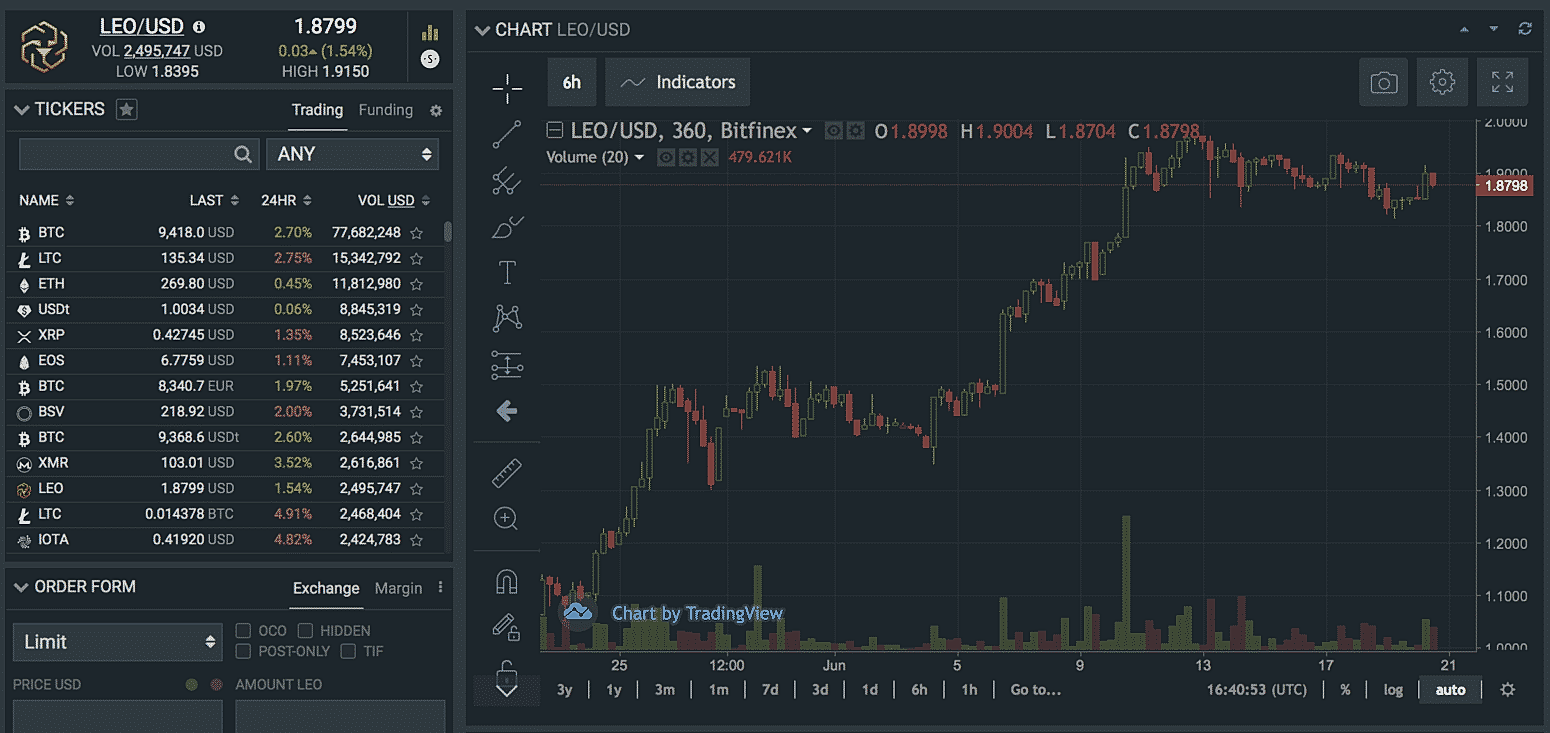Click the back arrow in drawing toolbar
Screen dimensions: 1550x733
507,411
